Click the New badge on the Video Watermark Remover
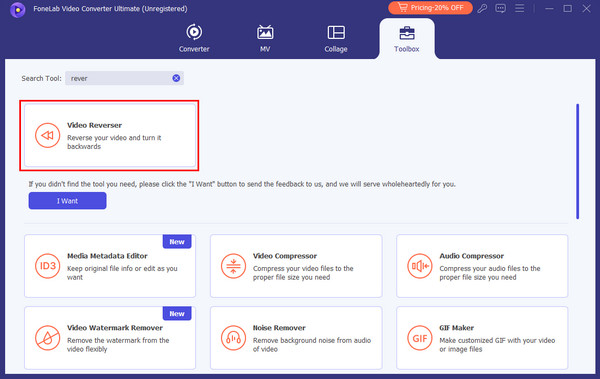This screenshot has width=600, height=379. 177,314
